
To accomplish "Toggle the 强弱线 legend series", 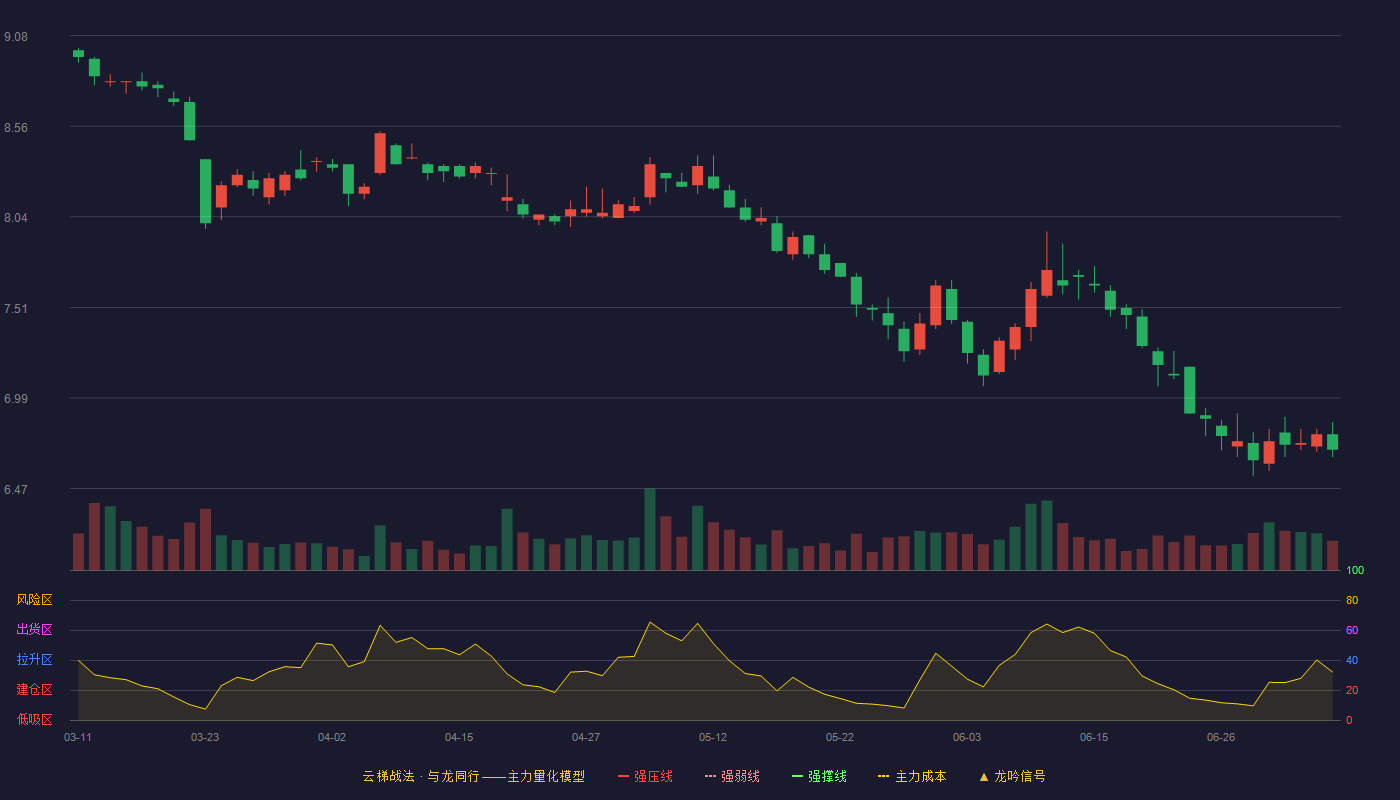I will pyautogui.click(x=732, y=776).
